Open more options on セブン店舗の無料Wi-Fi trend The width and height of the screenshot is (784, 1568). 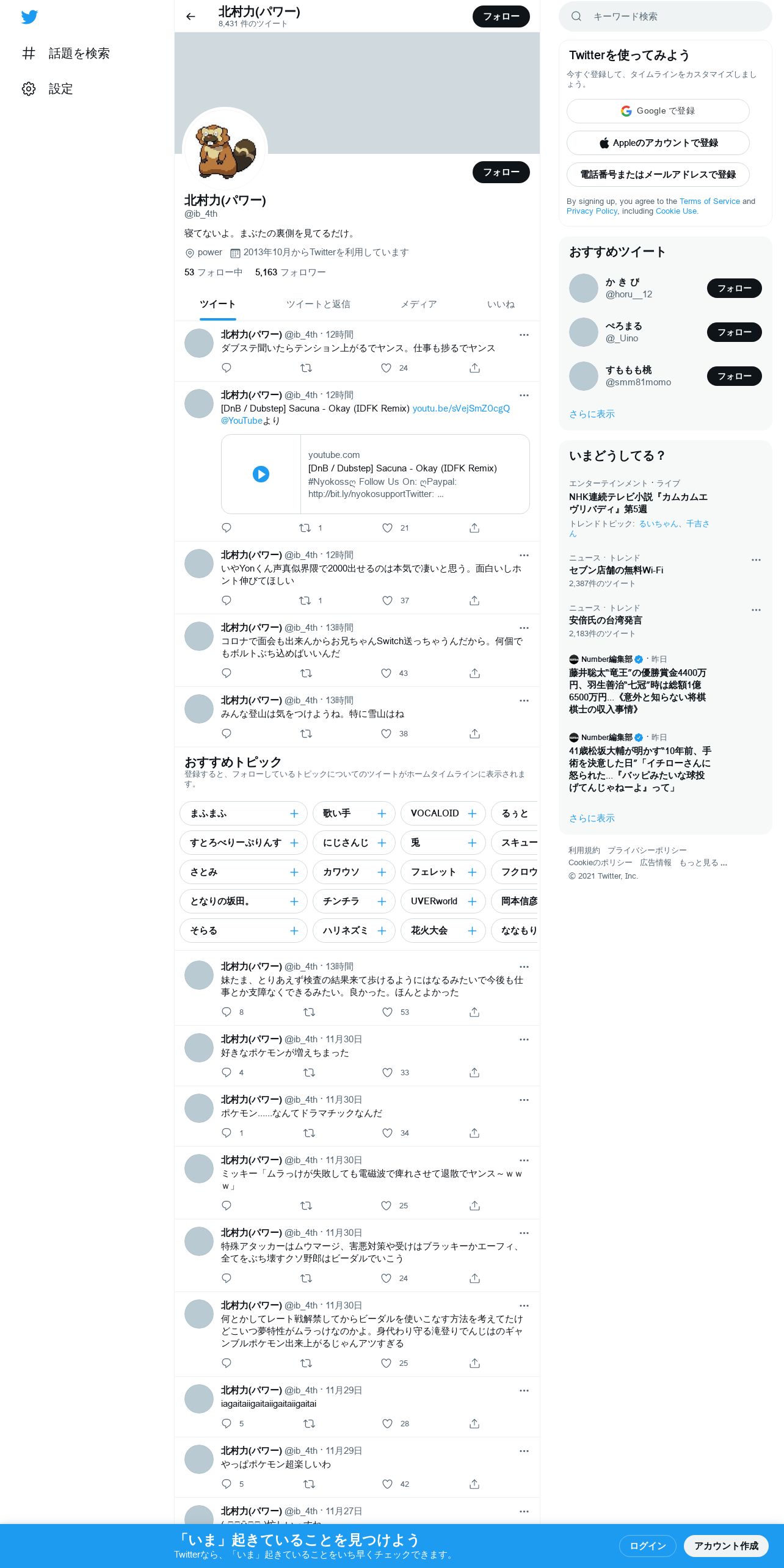[756, 559]
